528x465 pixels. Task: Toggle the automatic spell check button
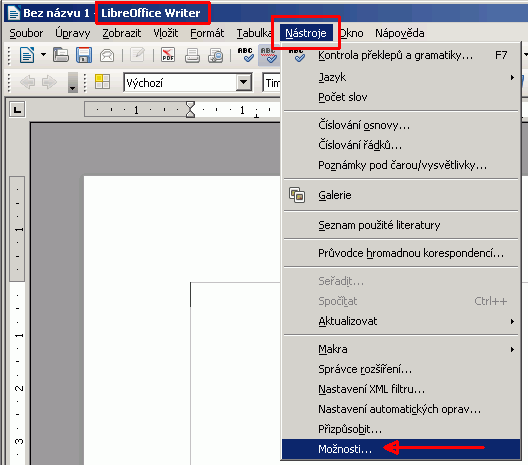268,55
